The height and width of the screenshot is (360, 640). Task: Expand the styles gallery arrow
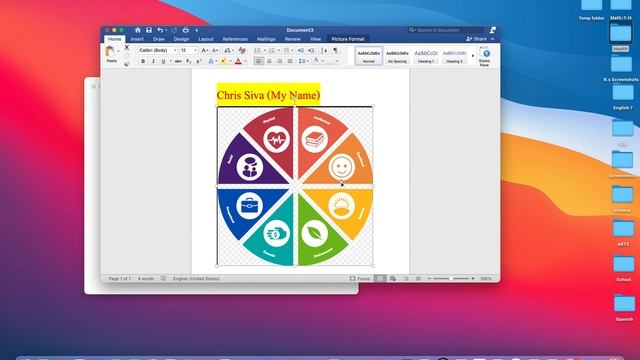[473, 56]
